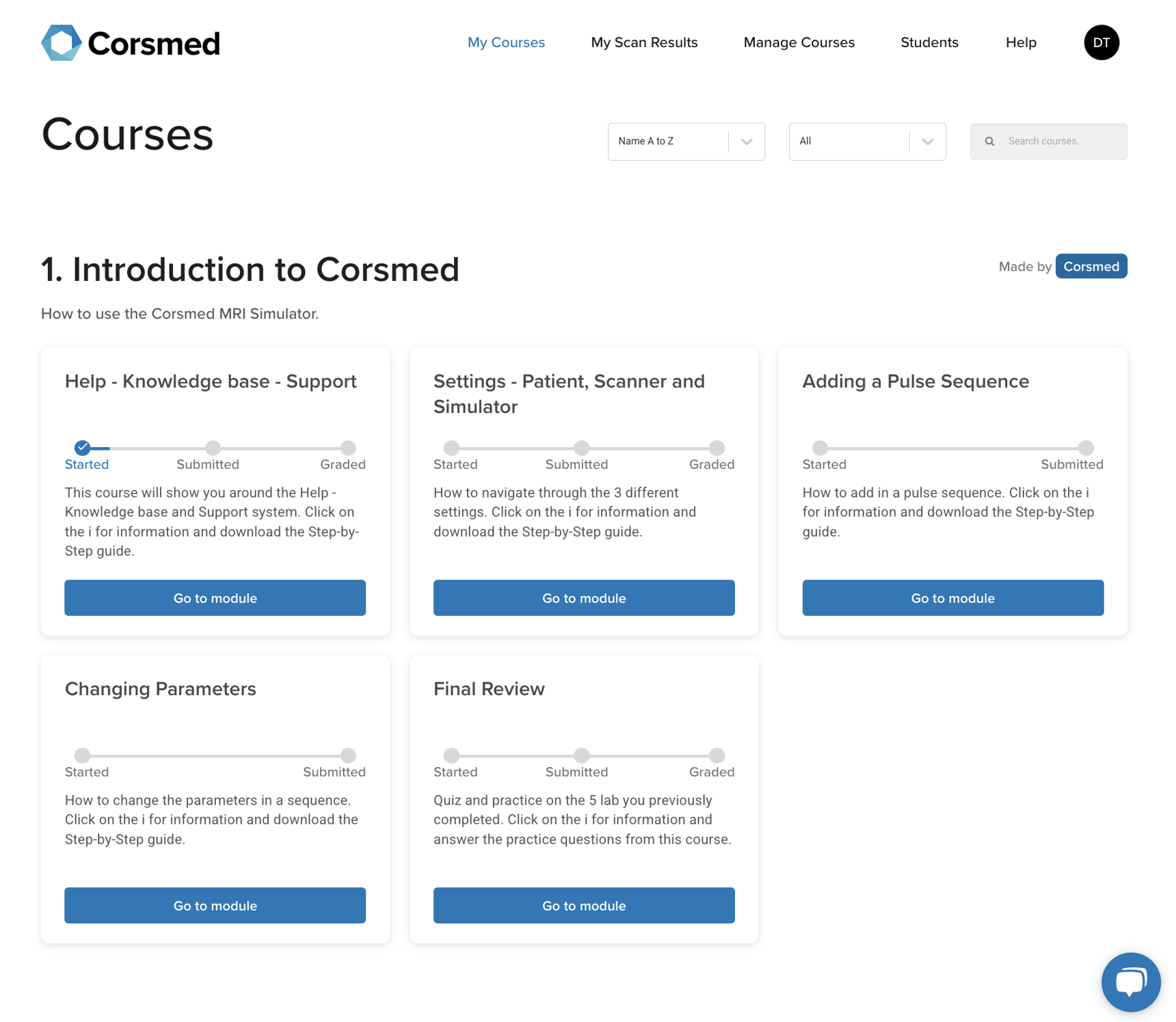Open the Help page from navigation
Image resolution: width=1176 pixels, height=1022 pixels.
[1020, 42]
